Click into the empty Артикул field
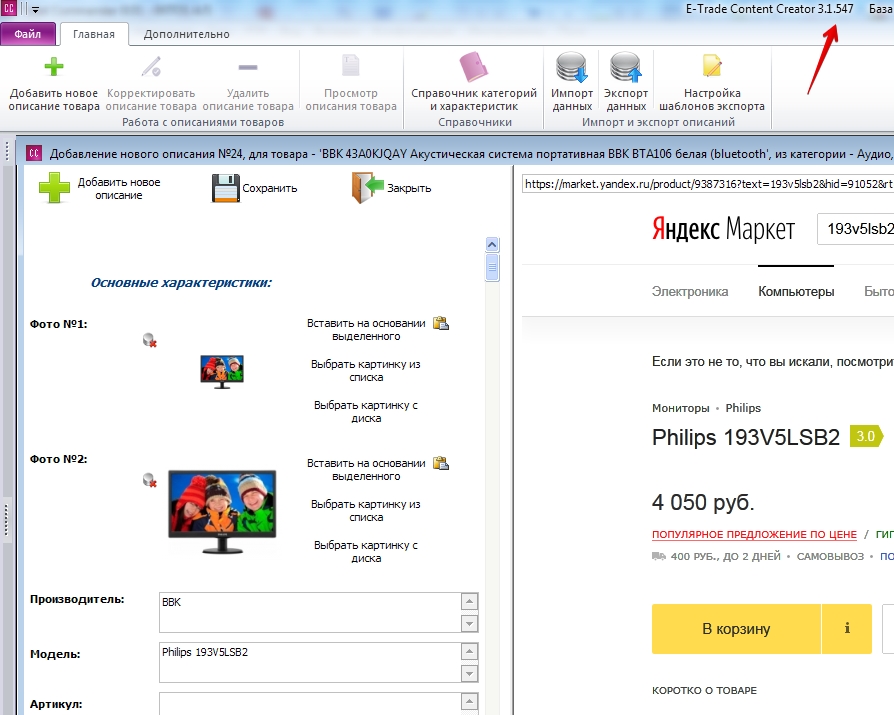 point(310,704)
